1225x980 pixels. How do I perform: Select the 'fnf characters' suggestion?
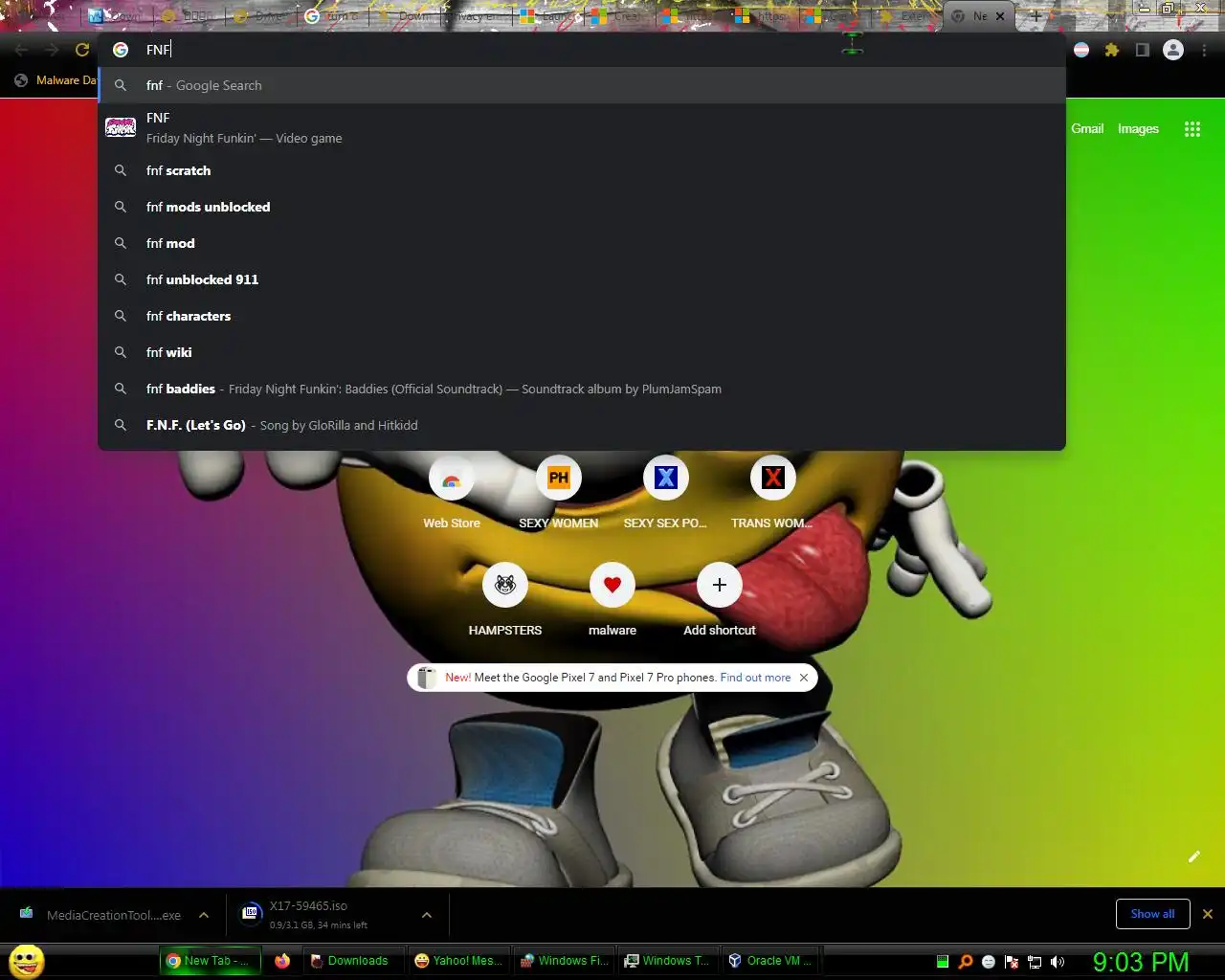582,316
